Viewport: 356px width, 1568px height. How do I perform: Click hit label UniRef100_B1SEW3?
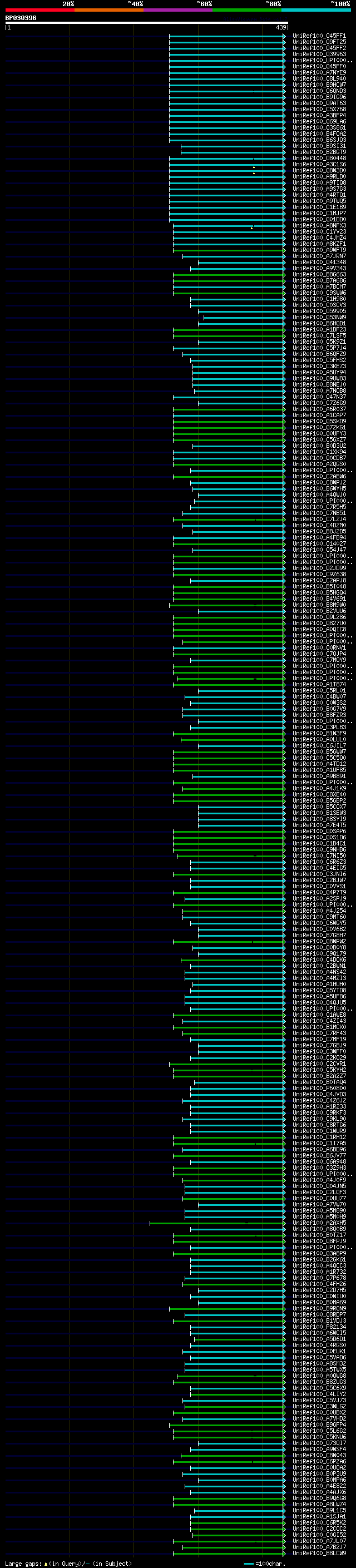tap(319, 813)
